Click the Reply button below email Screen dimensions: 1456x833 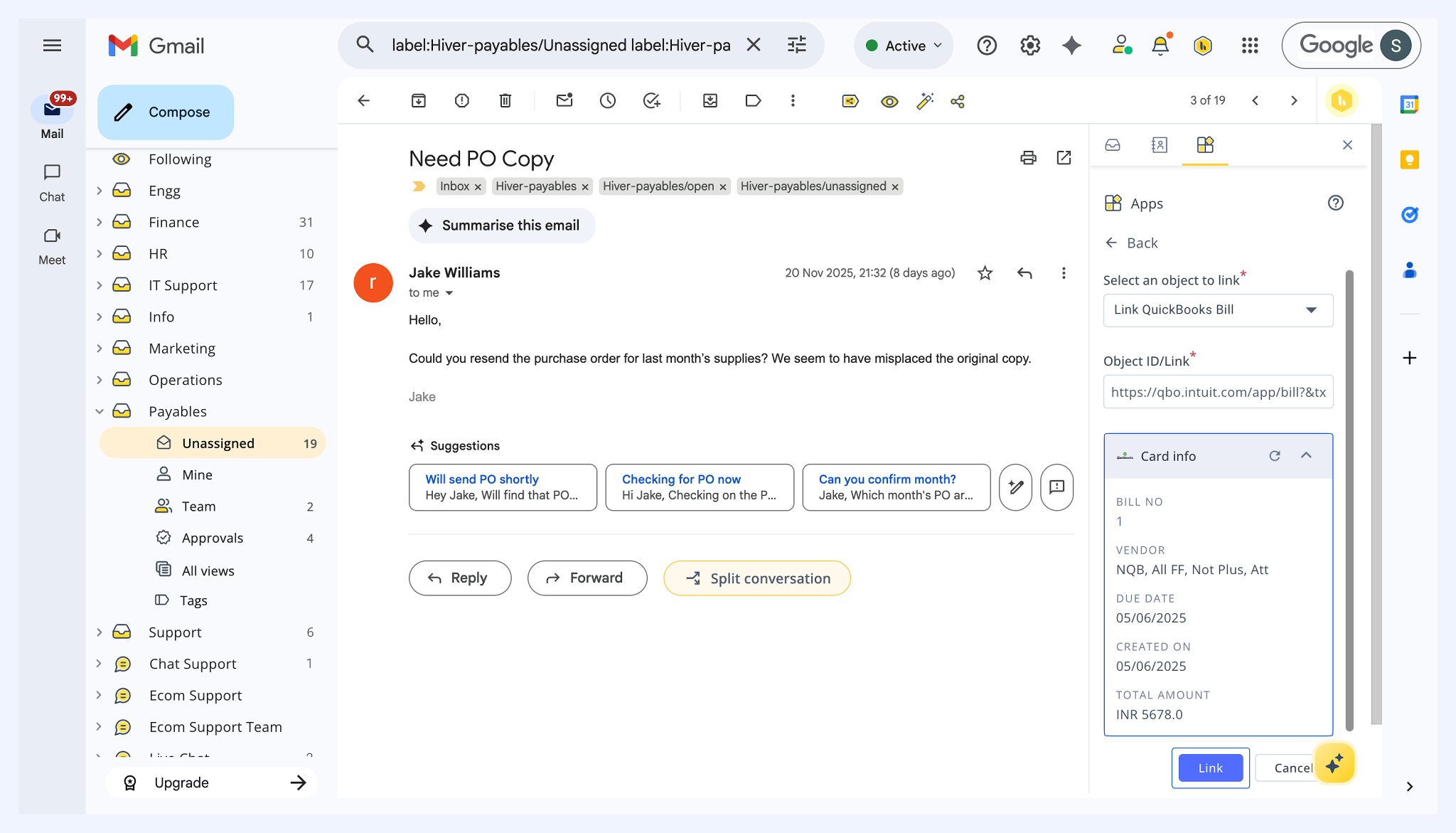460,578
